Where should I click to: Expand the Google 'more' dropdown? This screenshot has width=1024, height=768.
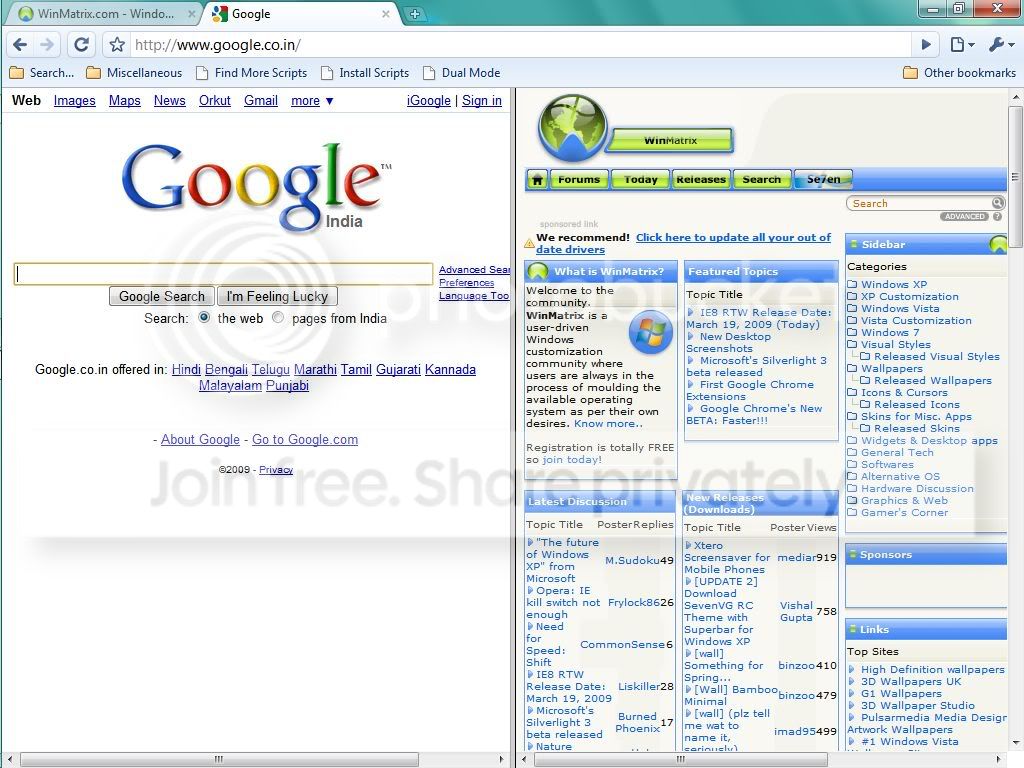[312, 101]
